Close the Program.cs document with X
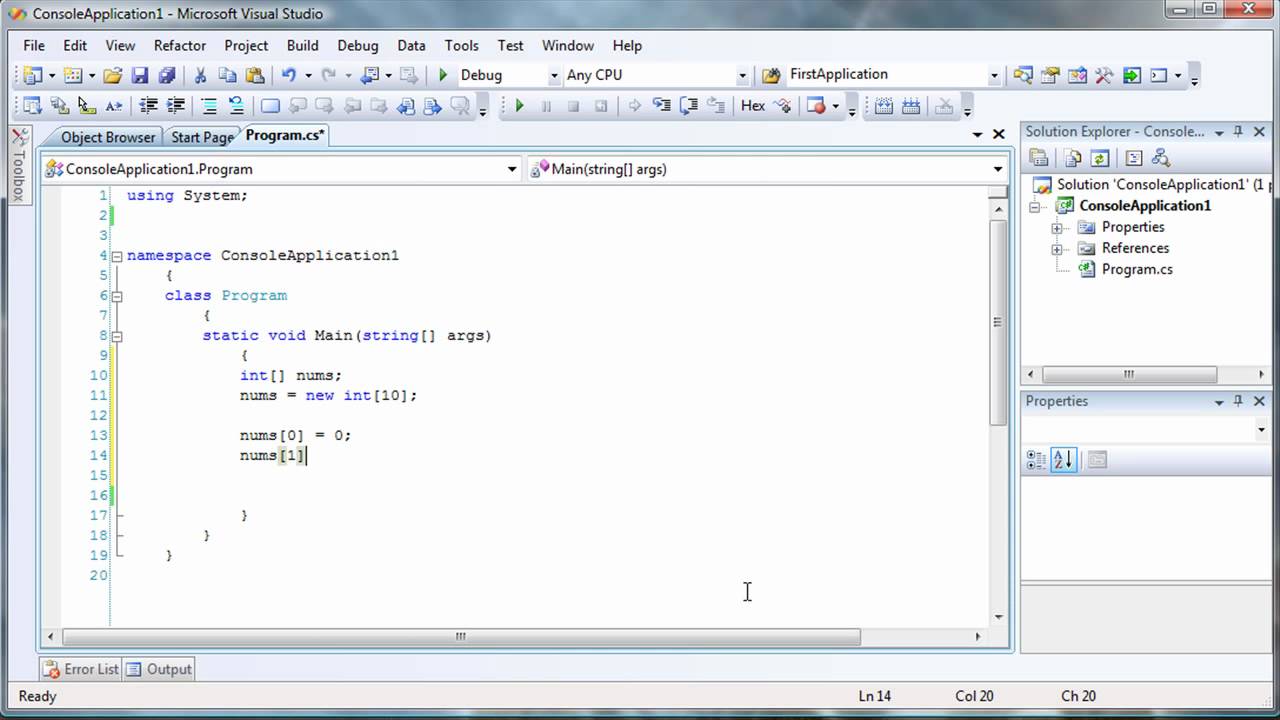 pyautogui.click(x=998, y=134)
